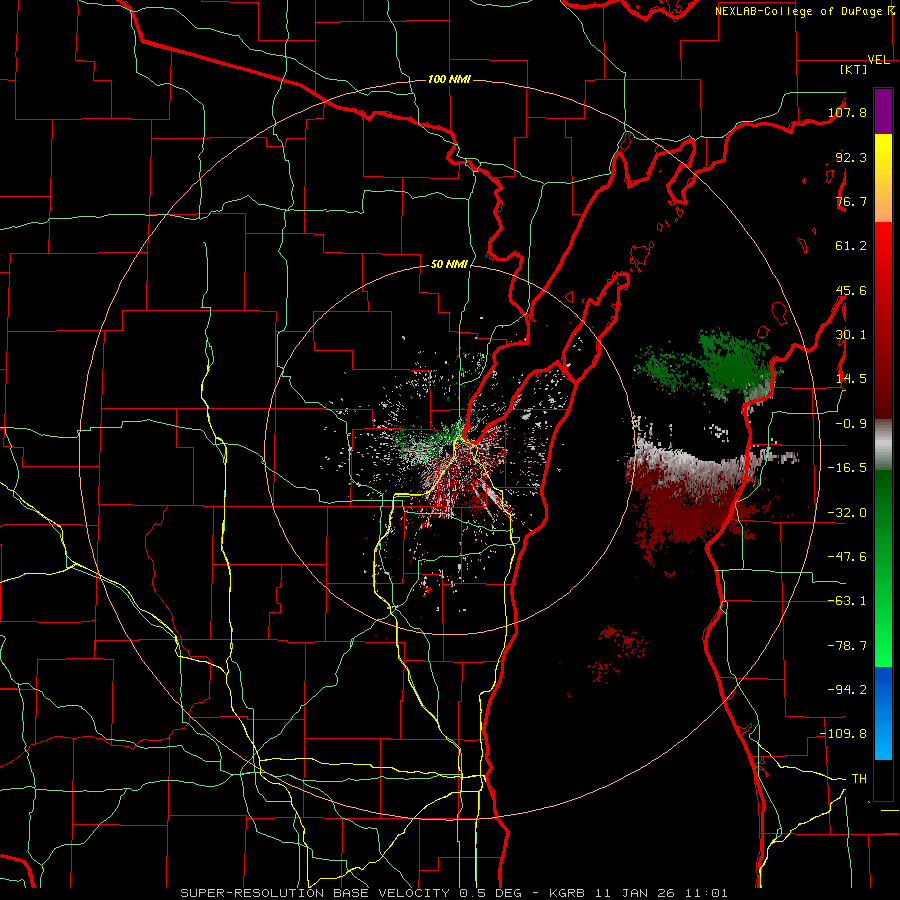Pick the red segment of the color bar
Viewport: 900px width, 900px height.
pyautogui.click(x=883, y=320)
